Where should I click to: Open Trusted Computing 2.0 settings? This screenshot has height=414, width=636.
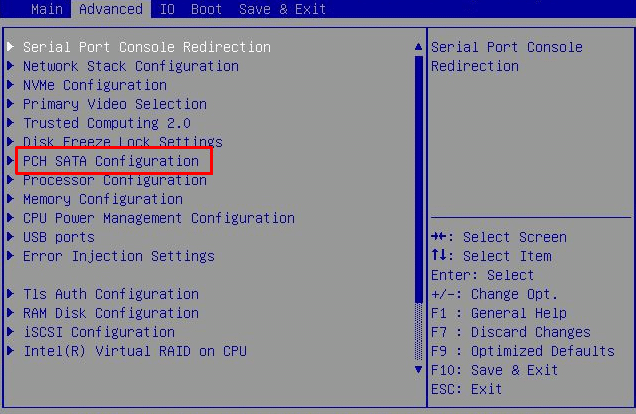tap(106, 123)
